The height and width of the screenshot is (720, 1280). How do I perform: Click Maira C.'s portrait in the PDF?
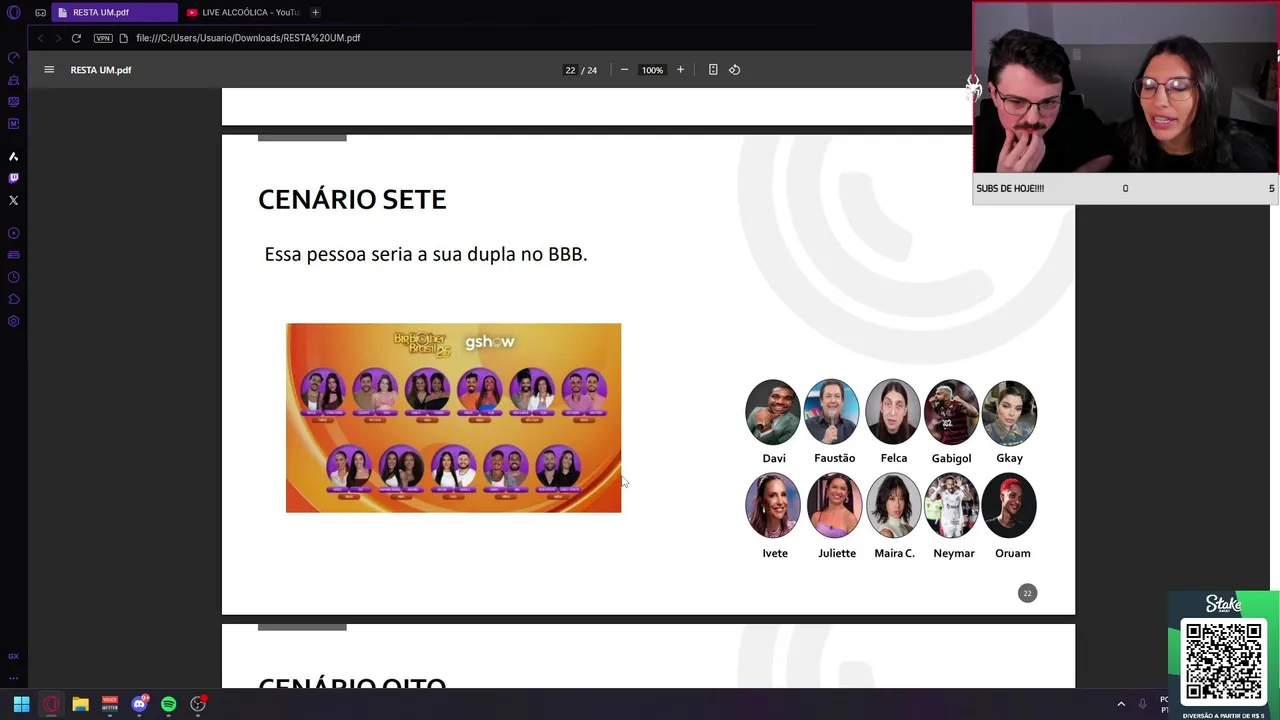[x=894, y=506]
